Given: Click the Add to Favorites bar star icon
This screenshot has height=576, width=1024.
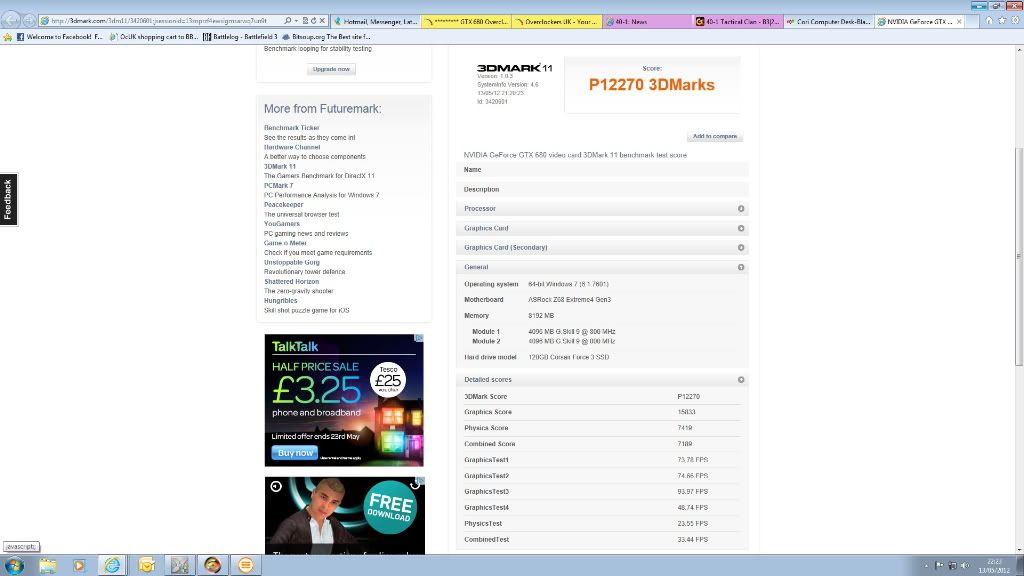Looking at the screenshot, I should 8,37.
